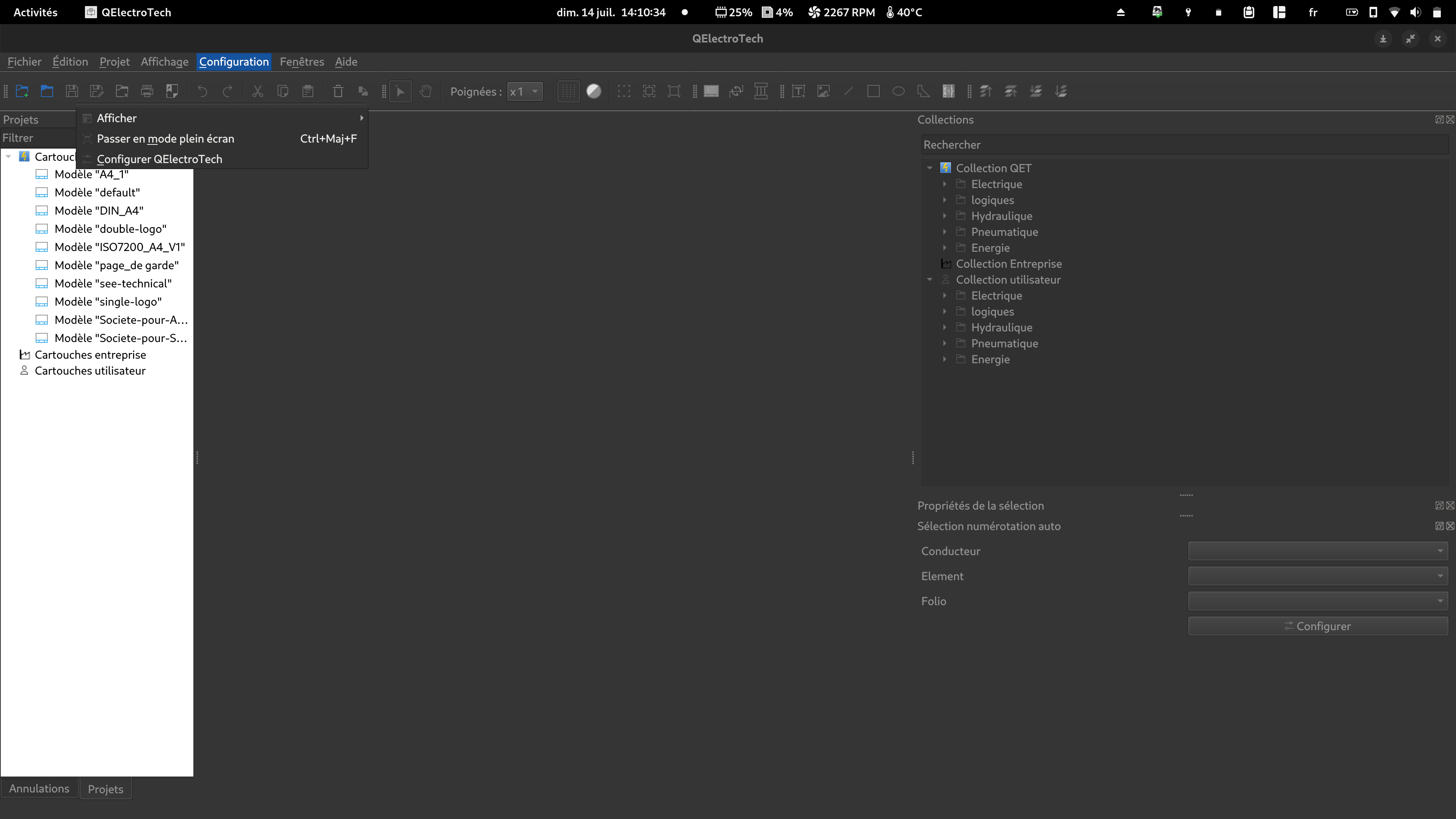Switch to the Annulations tab

tap(39, 789)
